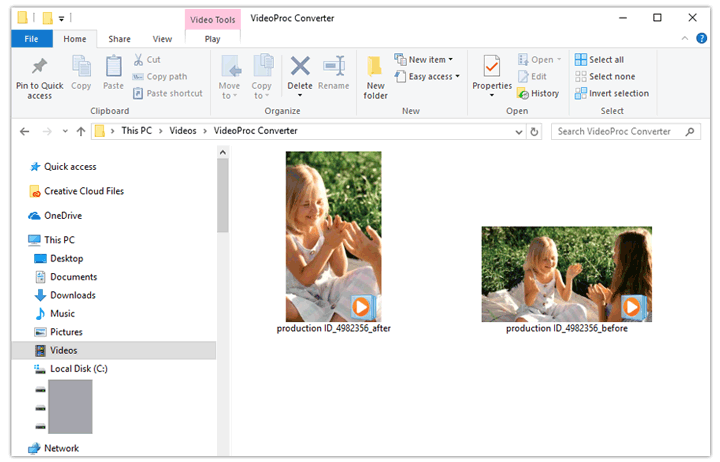Open Creative Cloud Files
Image resolution: width=720 pixels, height=462 pixels.
click(77, 191)
